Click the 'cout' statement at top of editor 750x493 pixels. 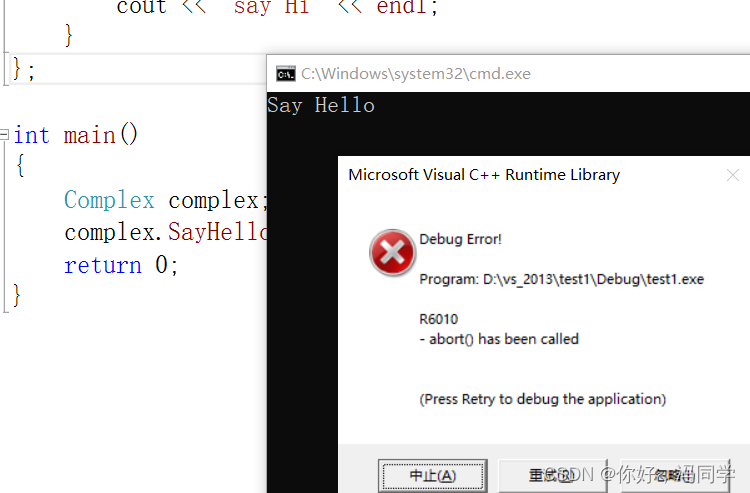point(141,8)
